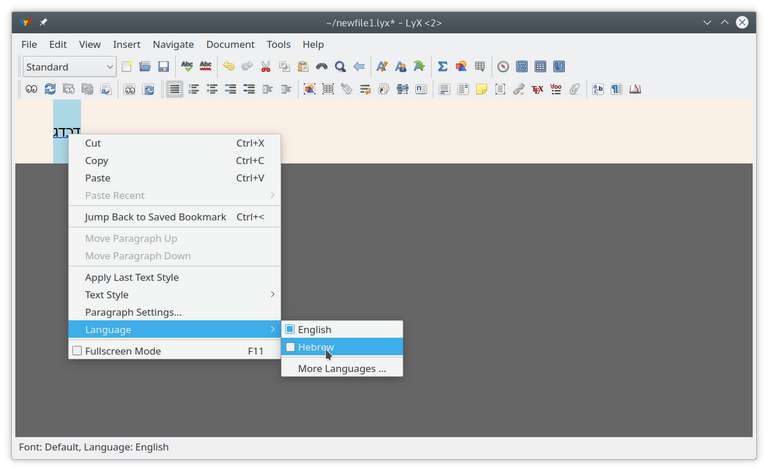Viewport: 768px width, 471px height.
Task: Click the Insert hyperlink icon
Action: click(519, 89)
